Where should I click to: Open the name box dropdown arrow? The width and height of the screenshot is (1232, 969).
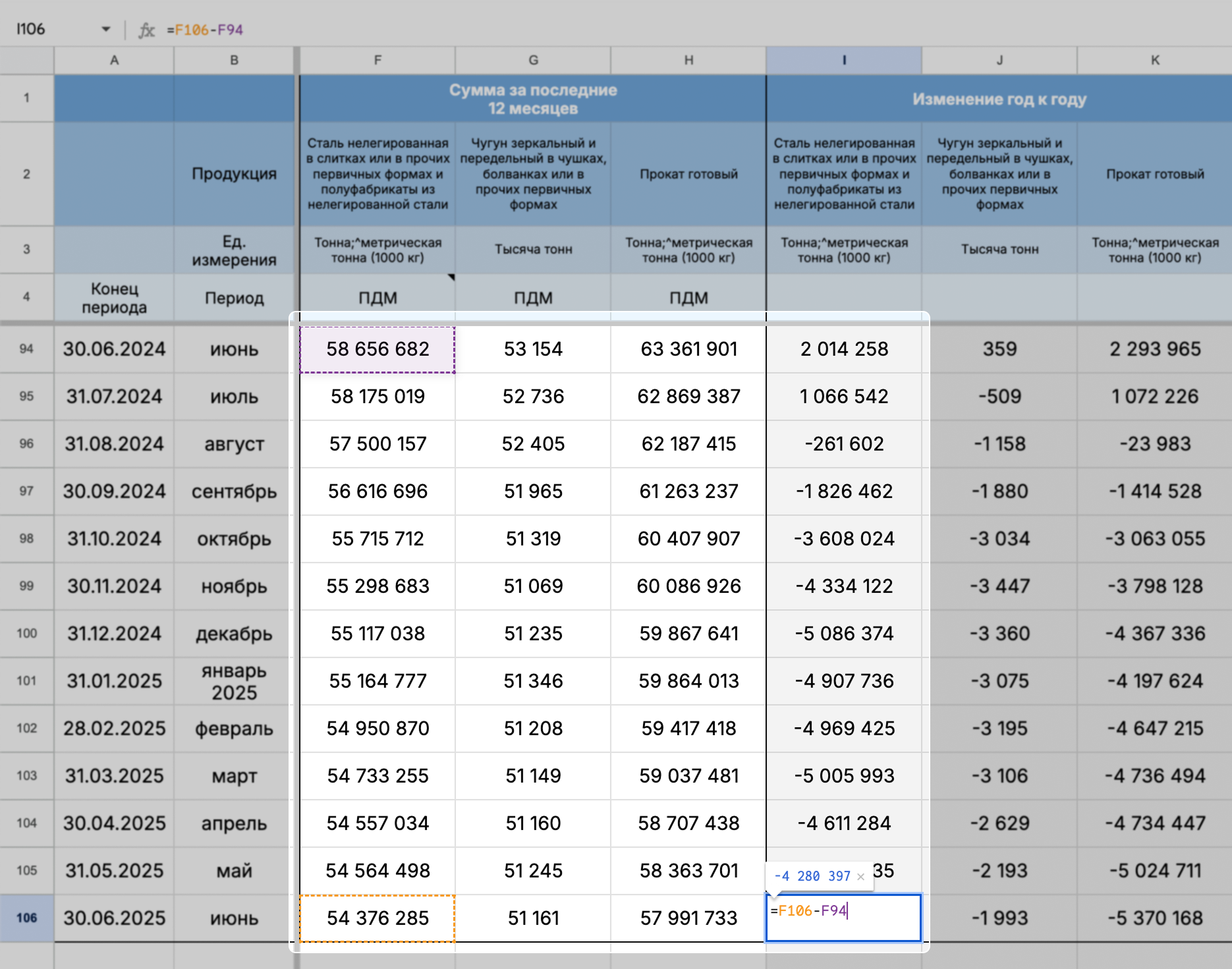click(105, 30)
